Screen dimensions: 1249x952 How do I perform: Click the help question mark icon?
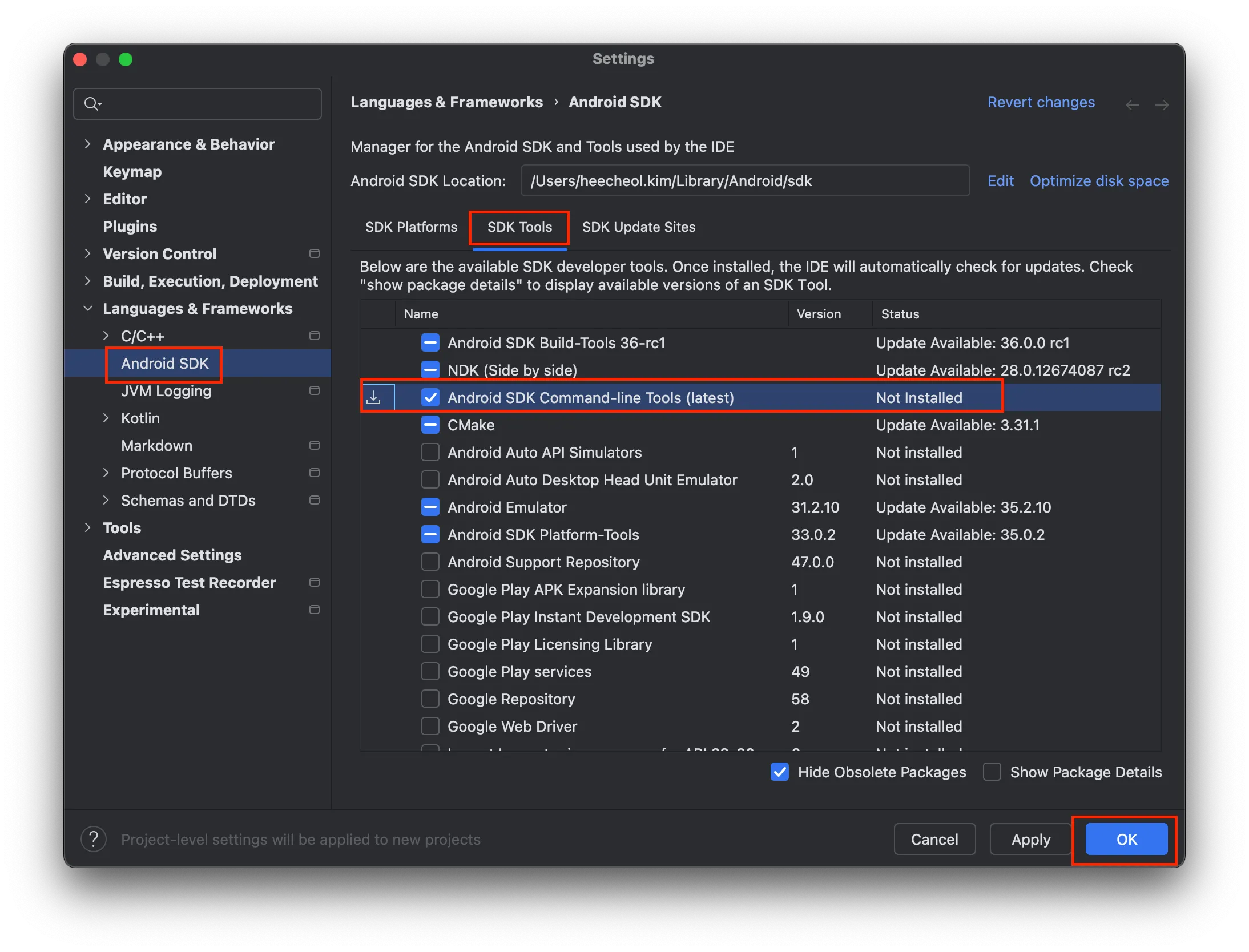[x=94, y=839]
